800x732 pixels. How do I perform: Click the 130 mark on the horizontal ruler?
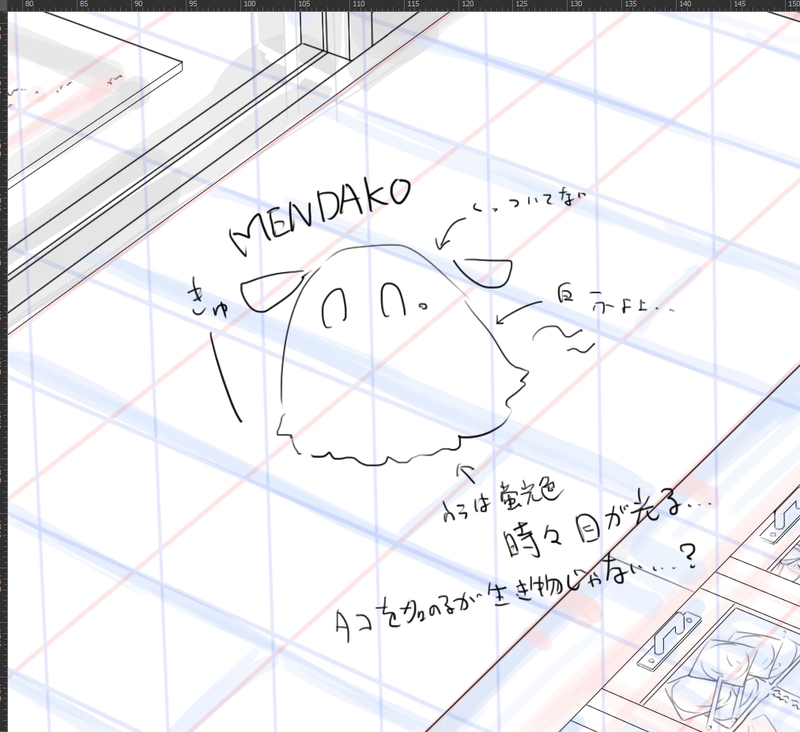pyautogui.click(x=576, y=4)
